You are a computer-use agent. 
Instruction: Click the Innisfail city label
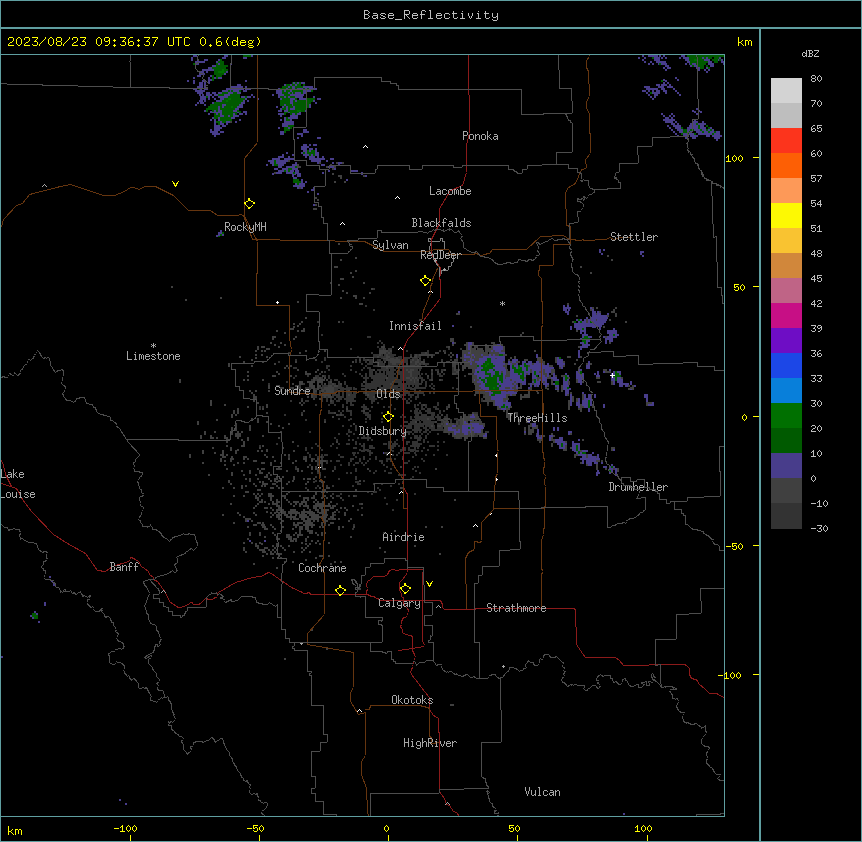[x=415, y=326]
